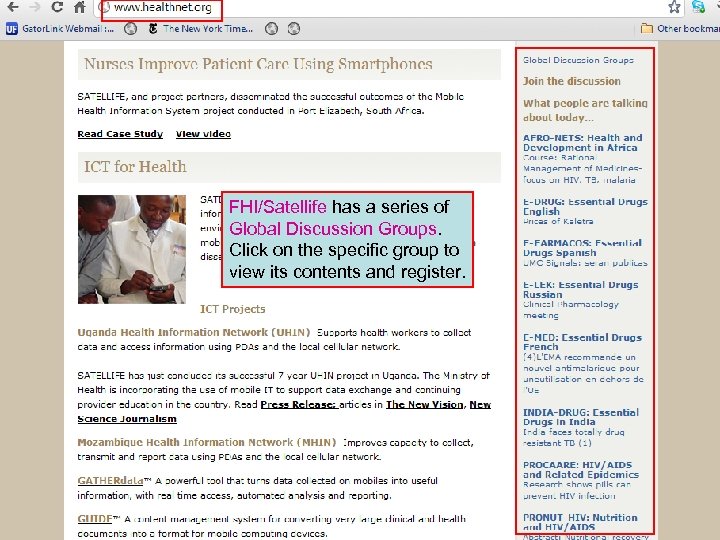
Task: Click the 'Nurses Improve Patient Care Using Smartphones' heading
Action: 258,64
